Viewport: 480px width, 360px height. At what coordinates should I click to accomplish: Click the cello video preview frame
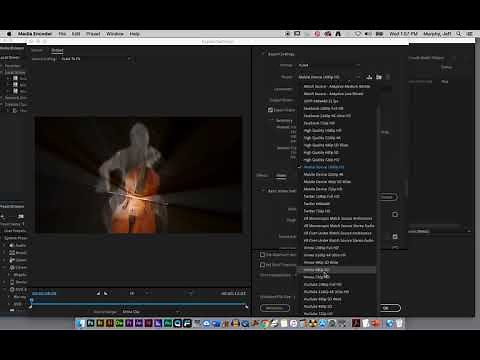138,174
